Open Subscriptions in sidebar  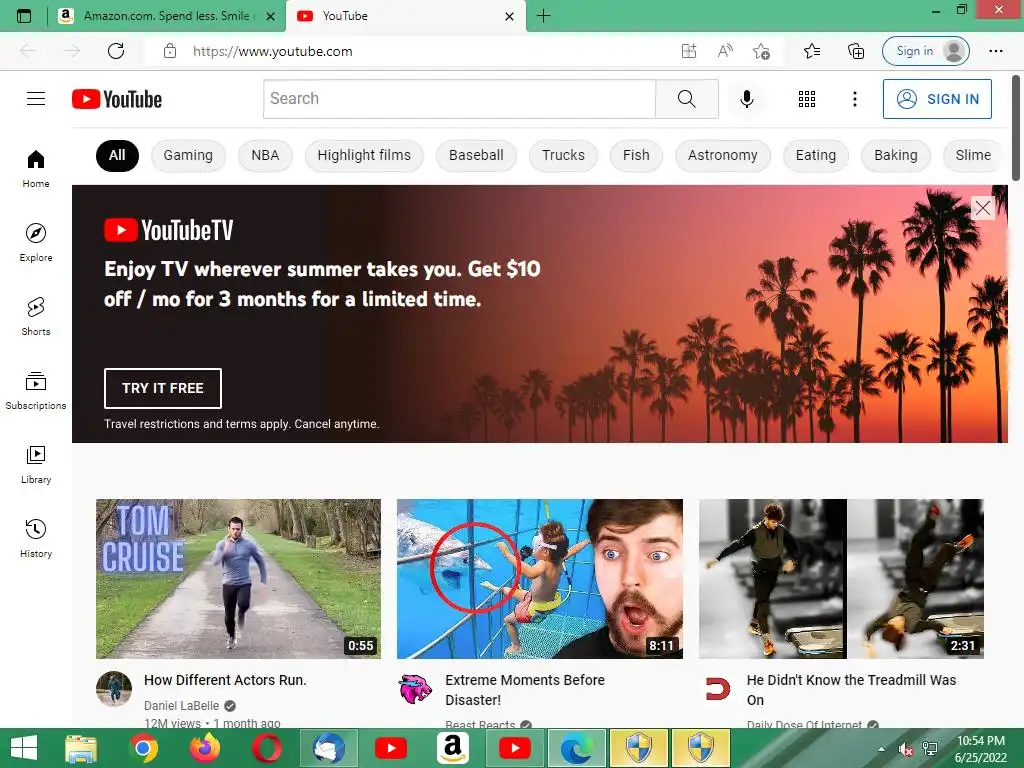(x=36, y=391)
